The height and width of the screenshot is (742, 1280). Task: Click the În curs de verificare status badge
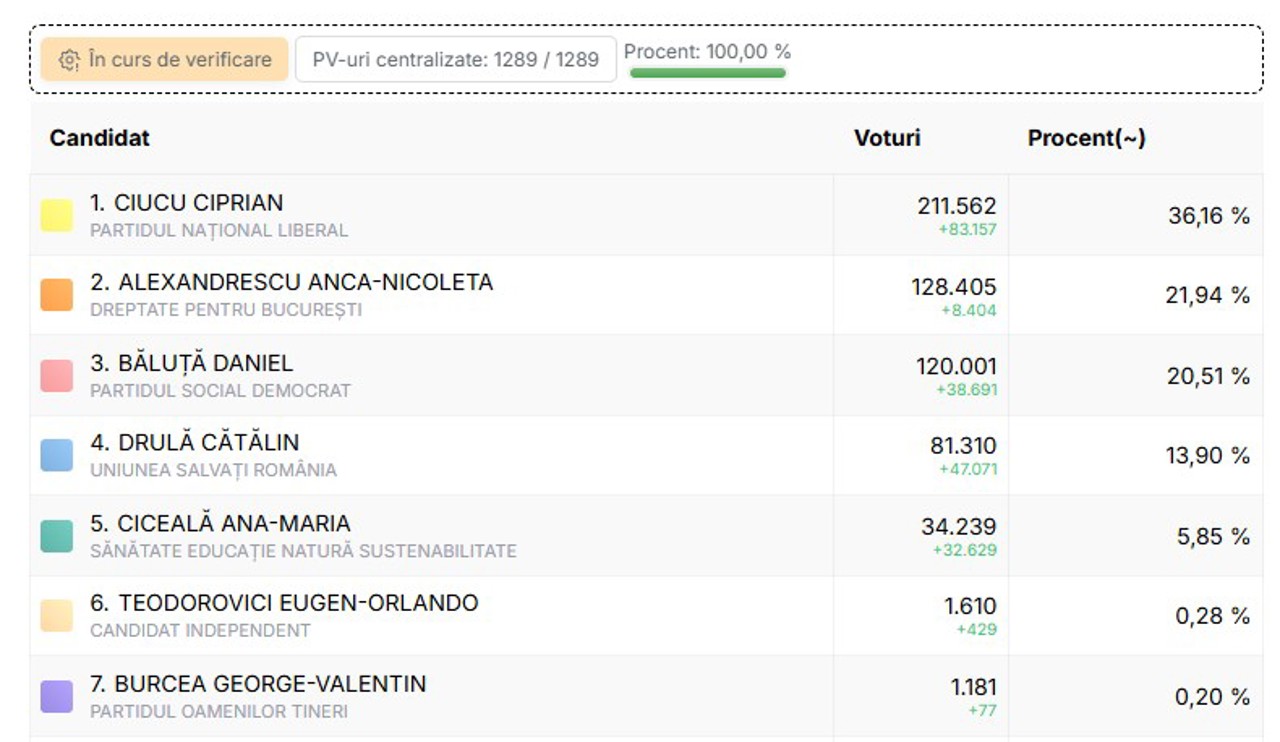click(165, 60)
